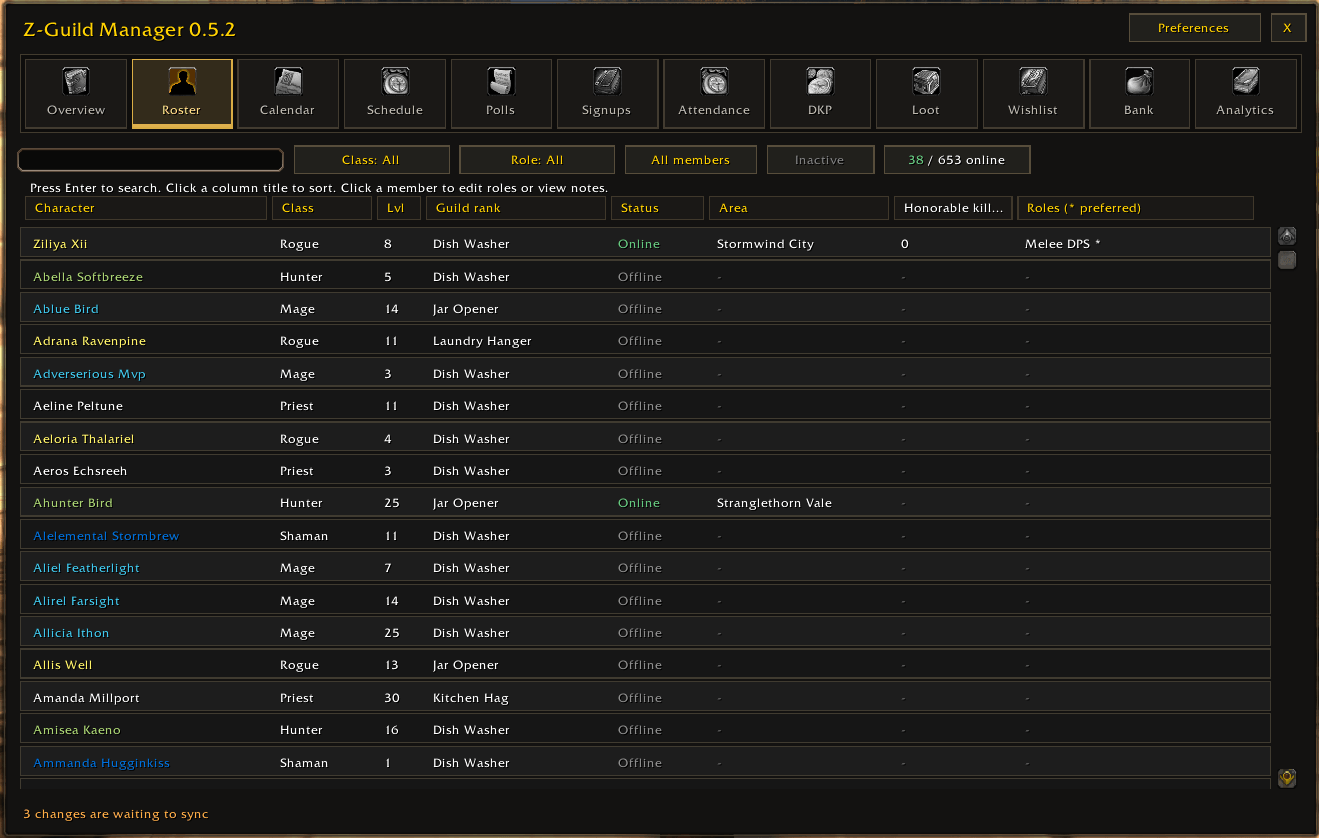Click the 38 / 653 online button
The image size is (1319, 838).
pyautogui.click(x=957, y=160)
